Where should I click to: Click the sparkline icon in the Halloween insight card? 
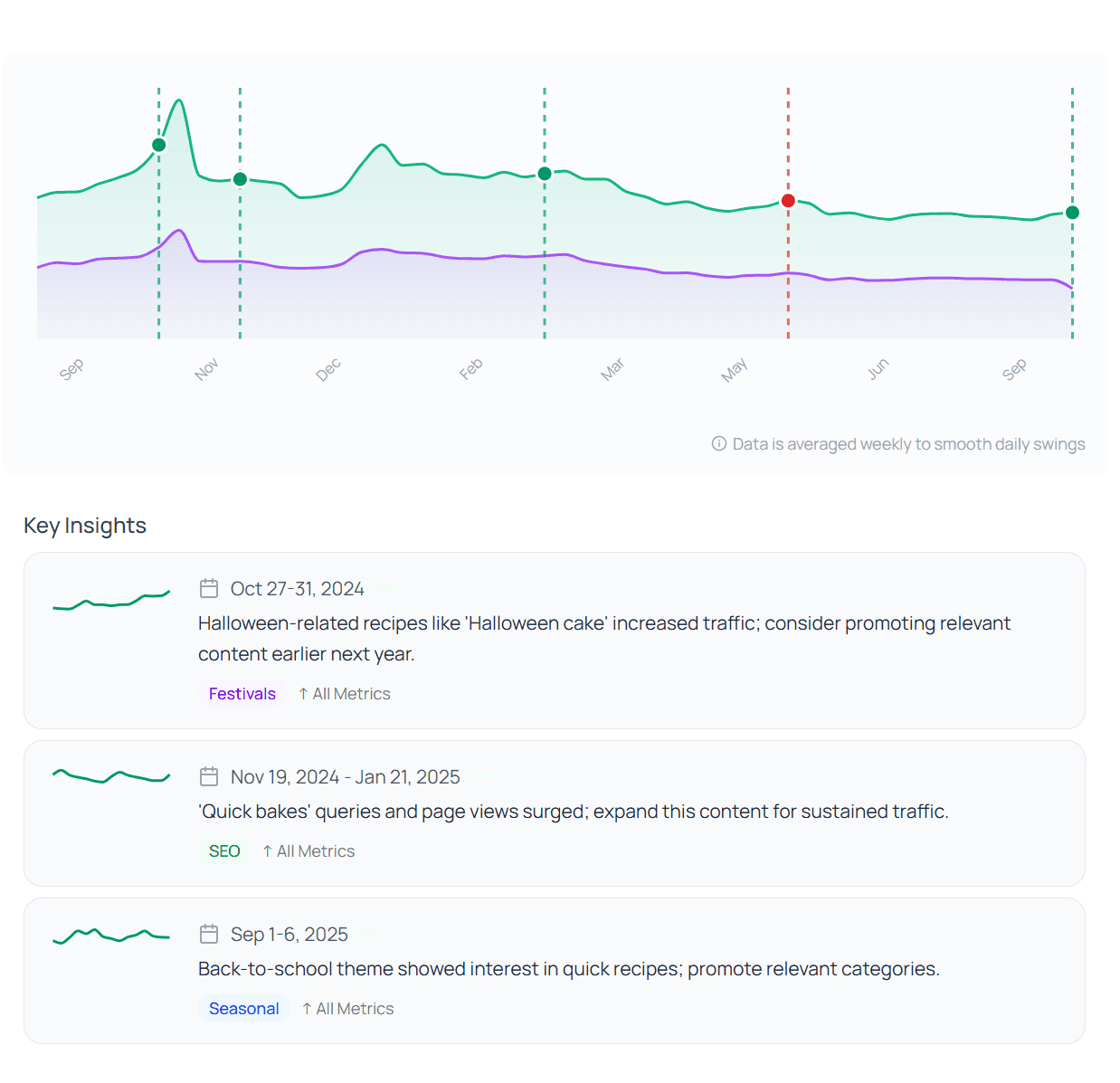point(110,598)
